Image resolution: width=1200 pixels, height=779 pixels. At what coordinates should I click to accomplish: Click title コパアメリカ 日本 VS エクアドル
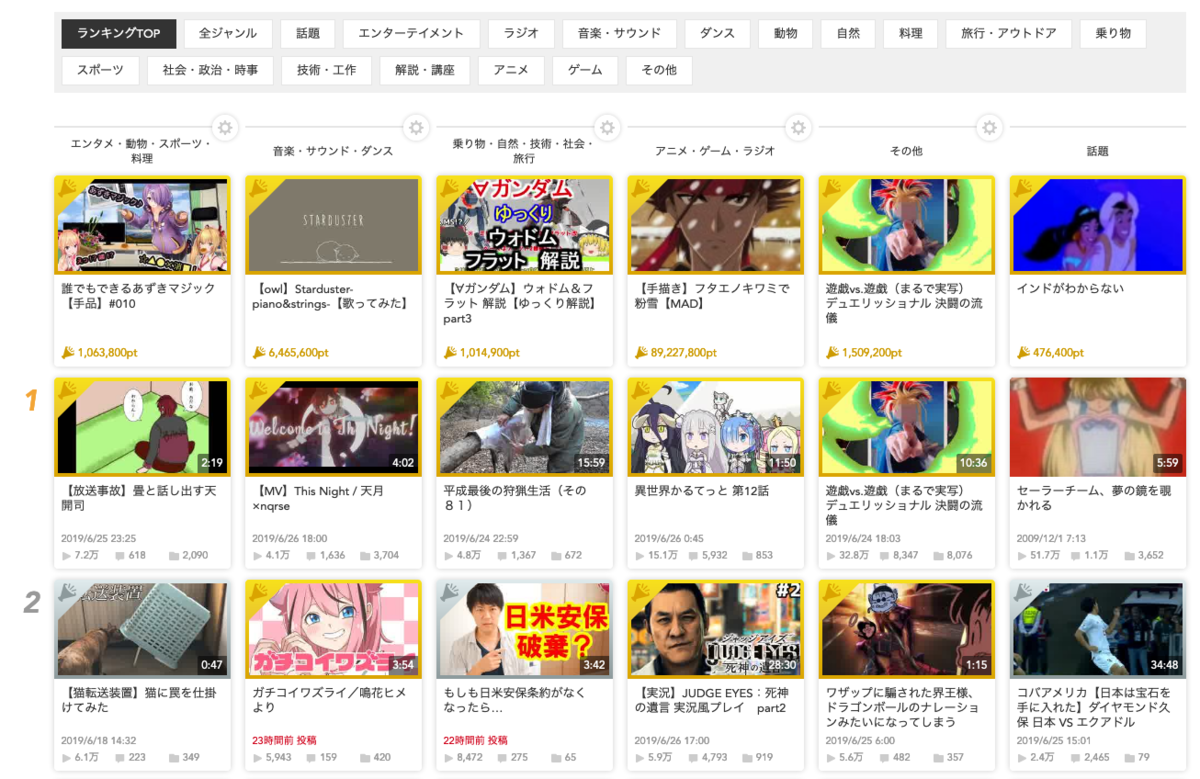tap(1093, 707)
